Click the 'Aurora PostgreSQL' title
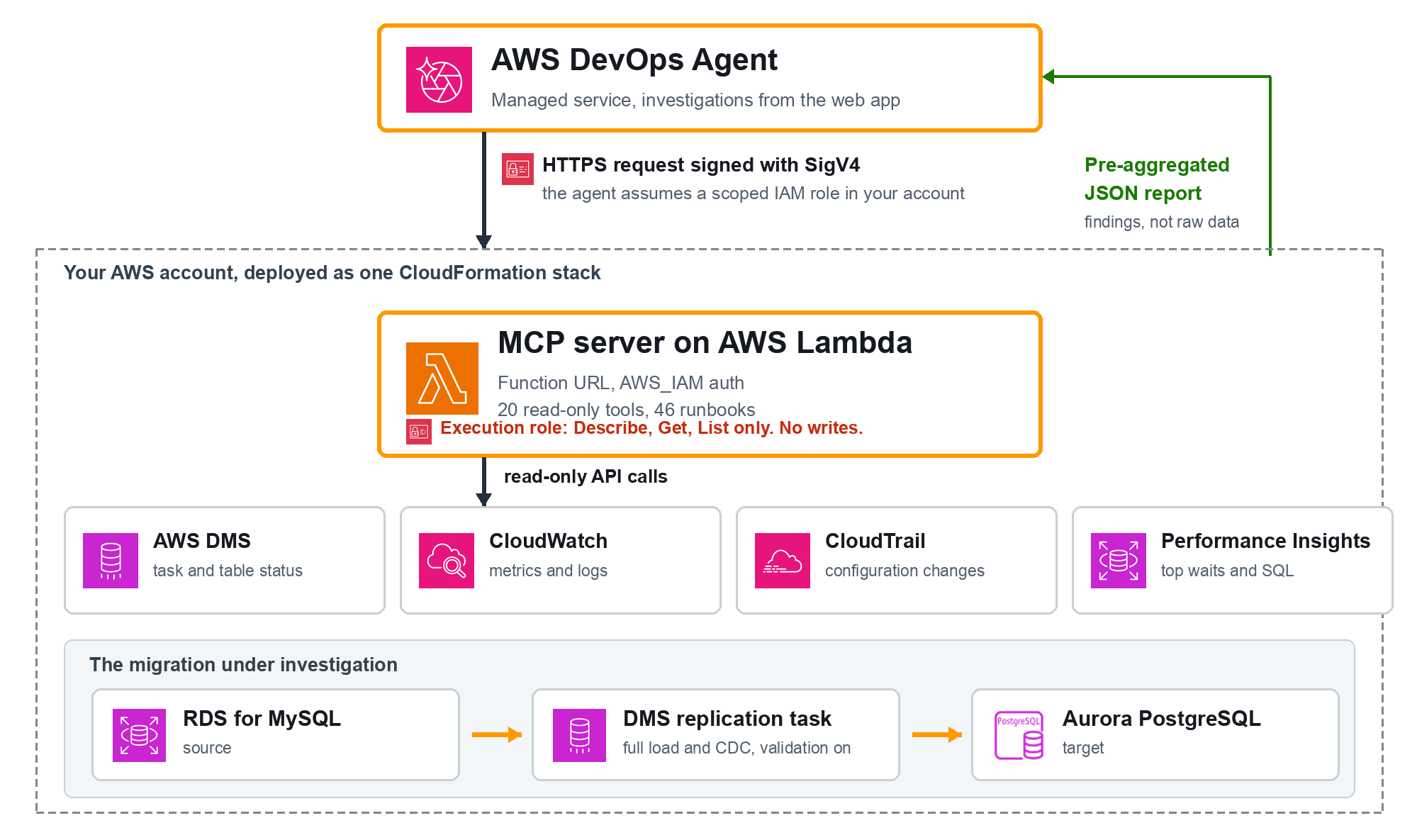1417x840 pixels. click(1162, 719)
